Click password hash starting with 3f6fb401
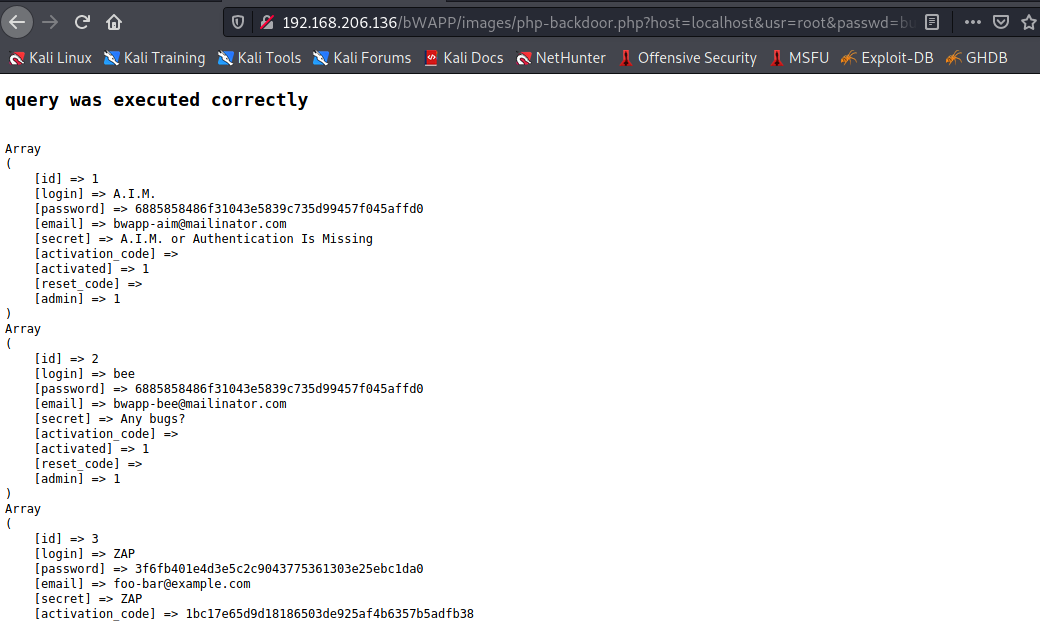 pos(279,569)
